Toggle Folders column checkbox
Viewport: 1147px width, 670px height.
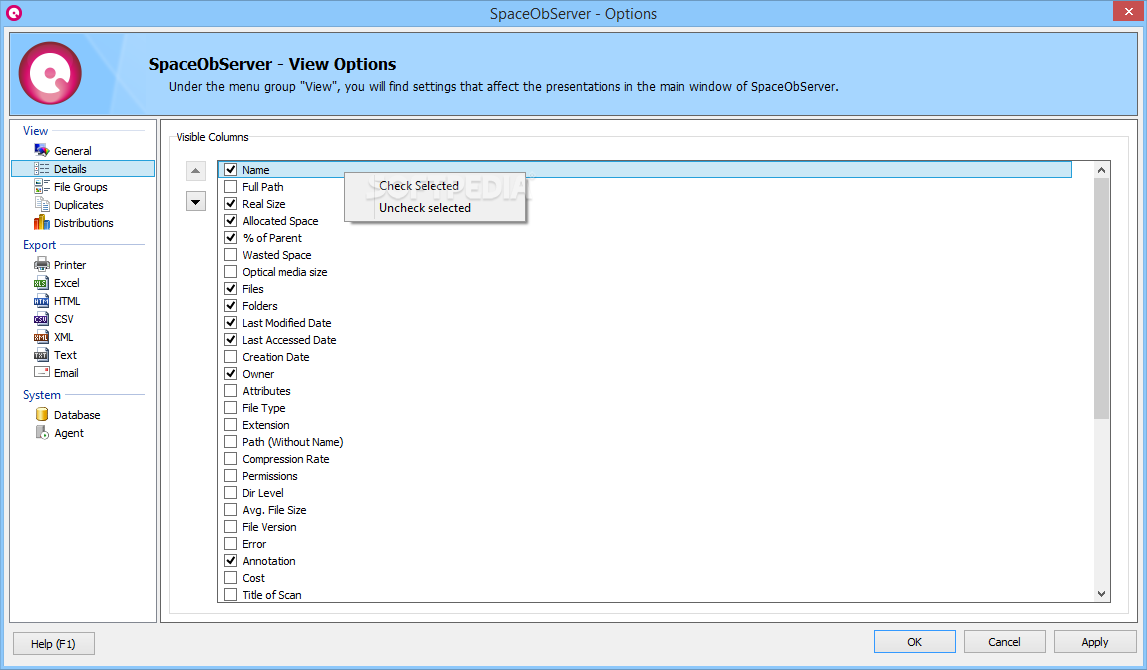coord(230,306)
